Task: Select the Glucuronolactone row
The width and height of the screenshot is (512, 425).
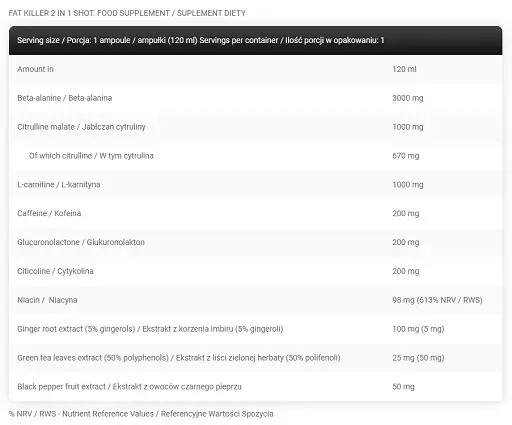Action: [256, 242]
